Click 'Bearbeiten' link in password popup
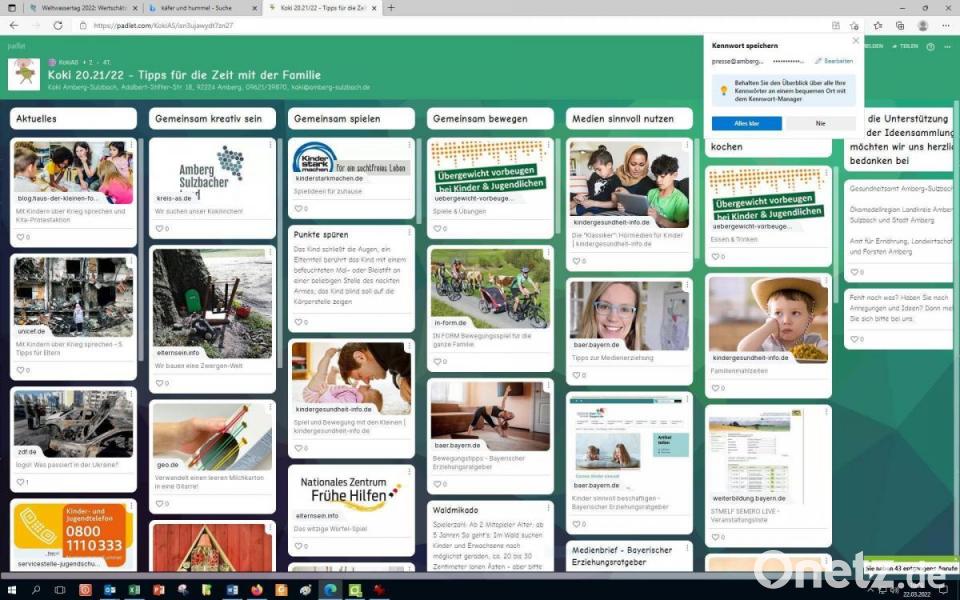Image resolution: width=960 pixels, height=600 pixels. click(834, 61)
